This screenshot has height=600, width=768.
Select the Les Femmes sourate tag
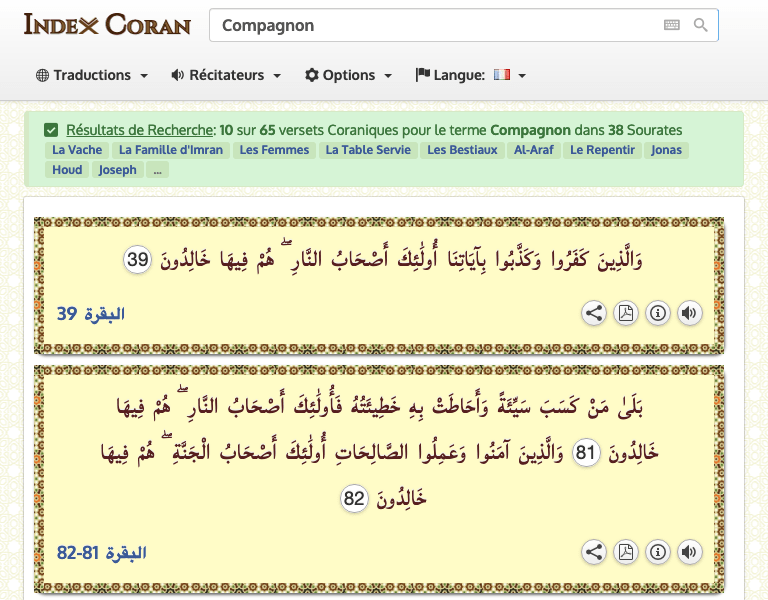click(x=275, y=151)
